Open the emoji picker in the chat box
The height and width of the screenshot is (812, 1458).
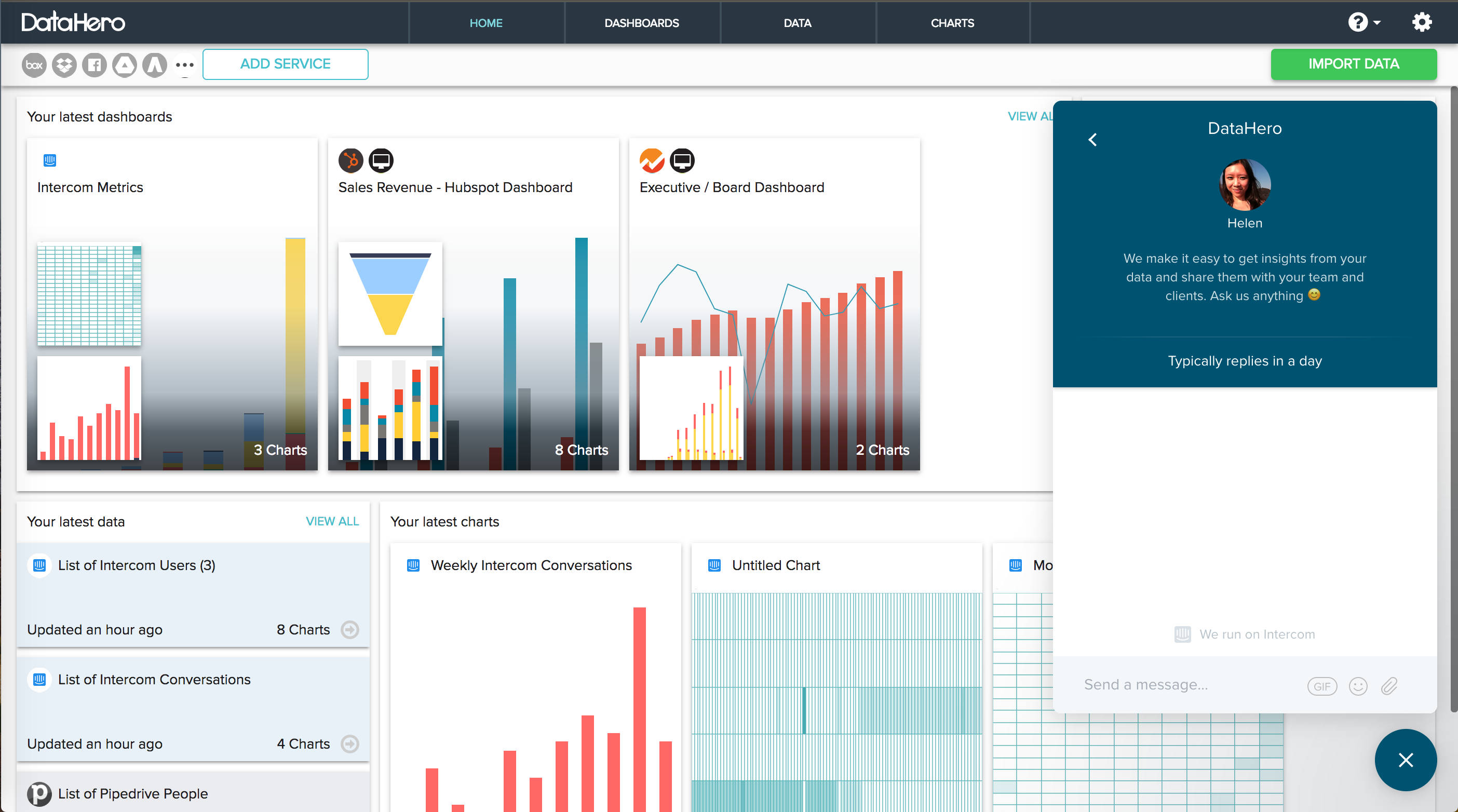pos(1358,685)
